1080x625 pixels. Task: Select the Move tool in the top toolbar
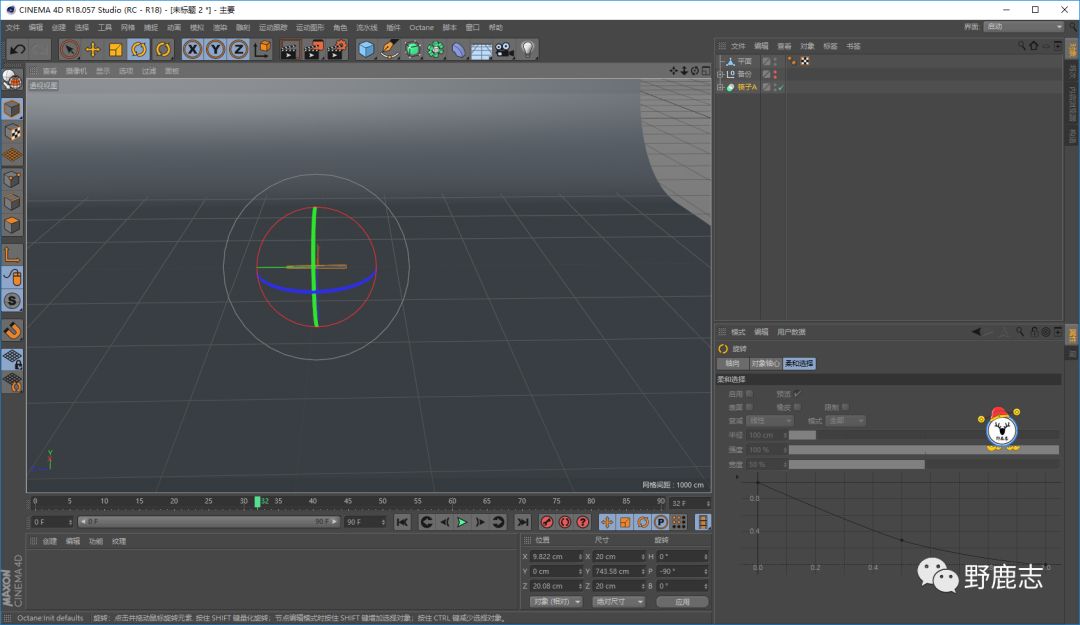93,49
